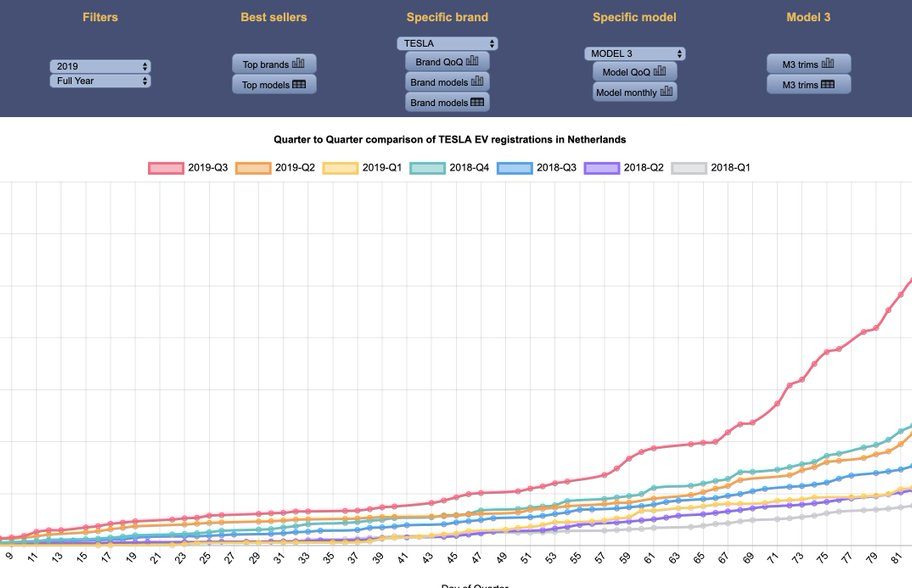Click bar chart icon on Brand QoQ
The width and height of the screenshot is (912, 588).
[x=472, y=60]
